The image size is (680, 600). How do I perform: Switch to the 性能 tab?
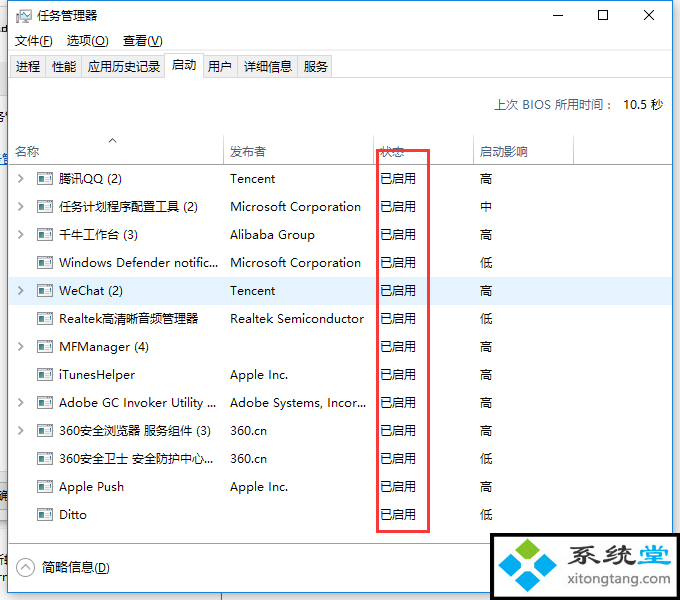pos(64,67)
